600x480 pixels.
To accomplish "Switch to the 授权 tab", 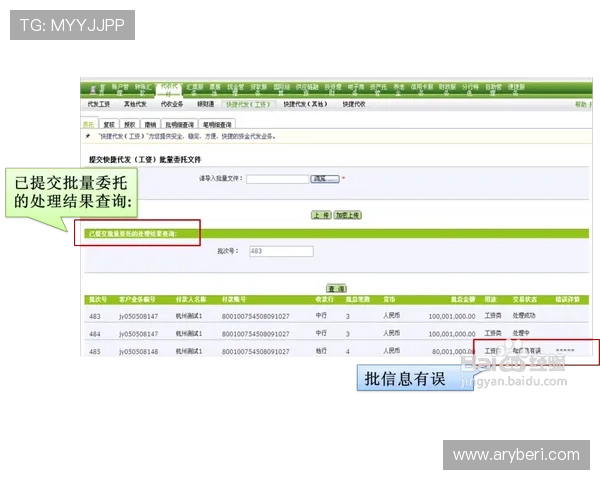I will click(x=129, y=124).
